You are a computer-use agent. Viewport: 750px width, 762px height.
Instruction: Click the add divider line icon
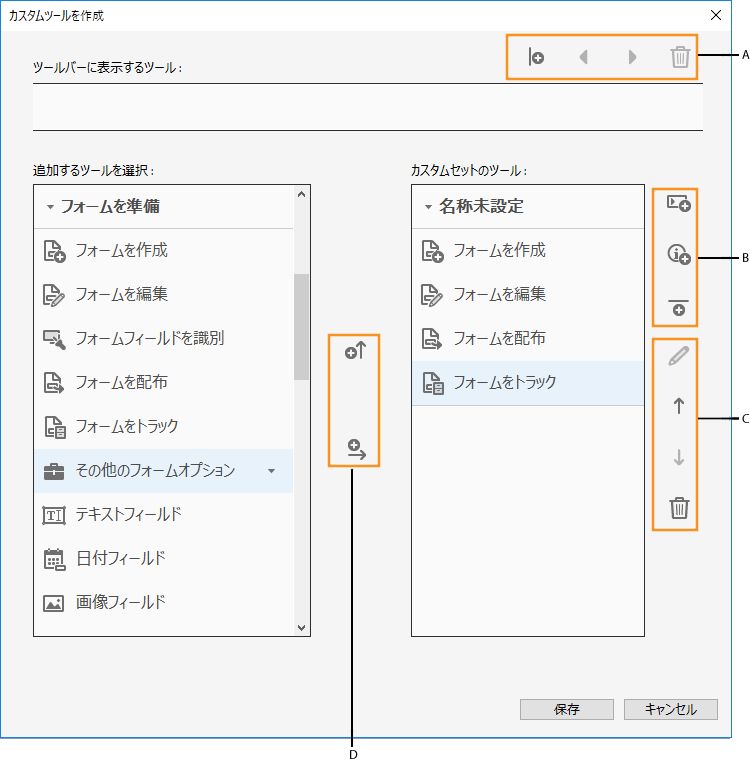tap(679, 307)
